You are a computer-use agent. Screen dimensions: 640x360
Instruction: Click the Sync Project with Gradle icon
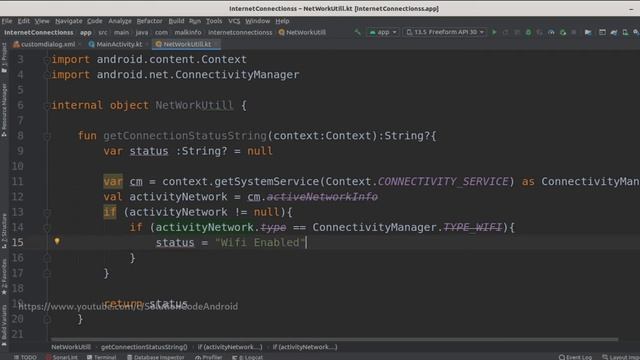coord(613,32)
